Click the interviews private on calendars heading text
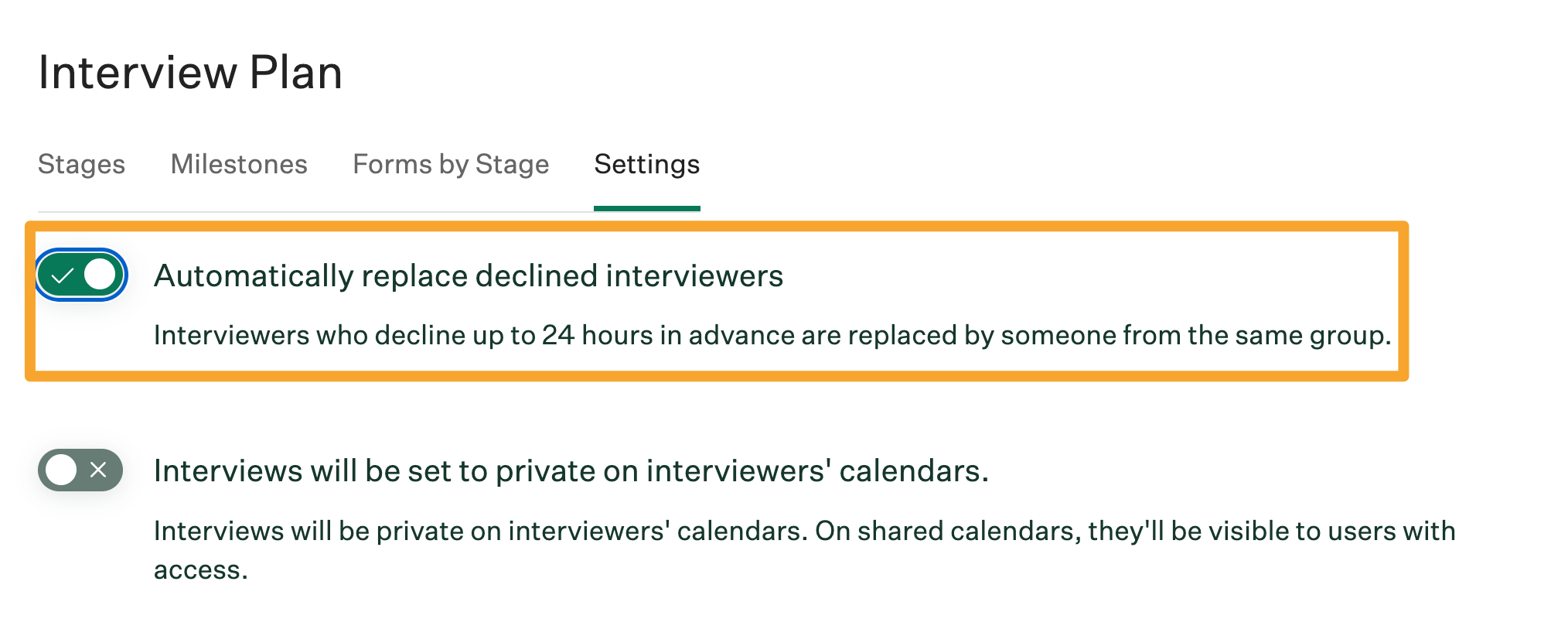Screen dimensions: 1568x619 coord(571,470)
